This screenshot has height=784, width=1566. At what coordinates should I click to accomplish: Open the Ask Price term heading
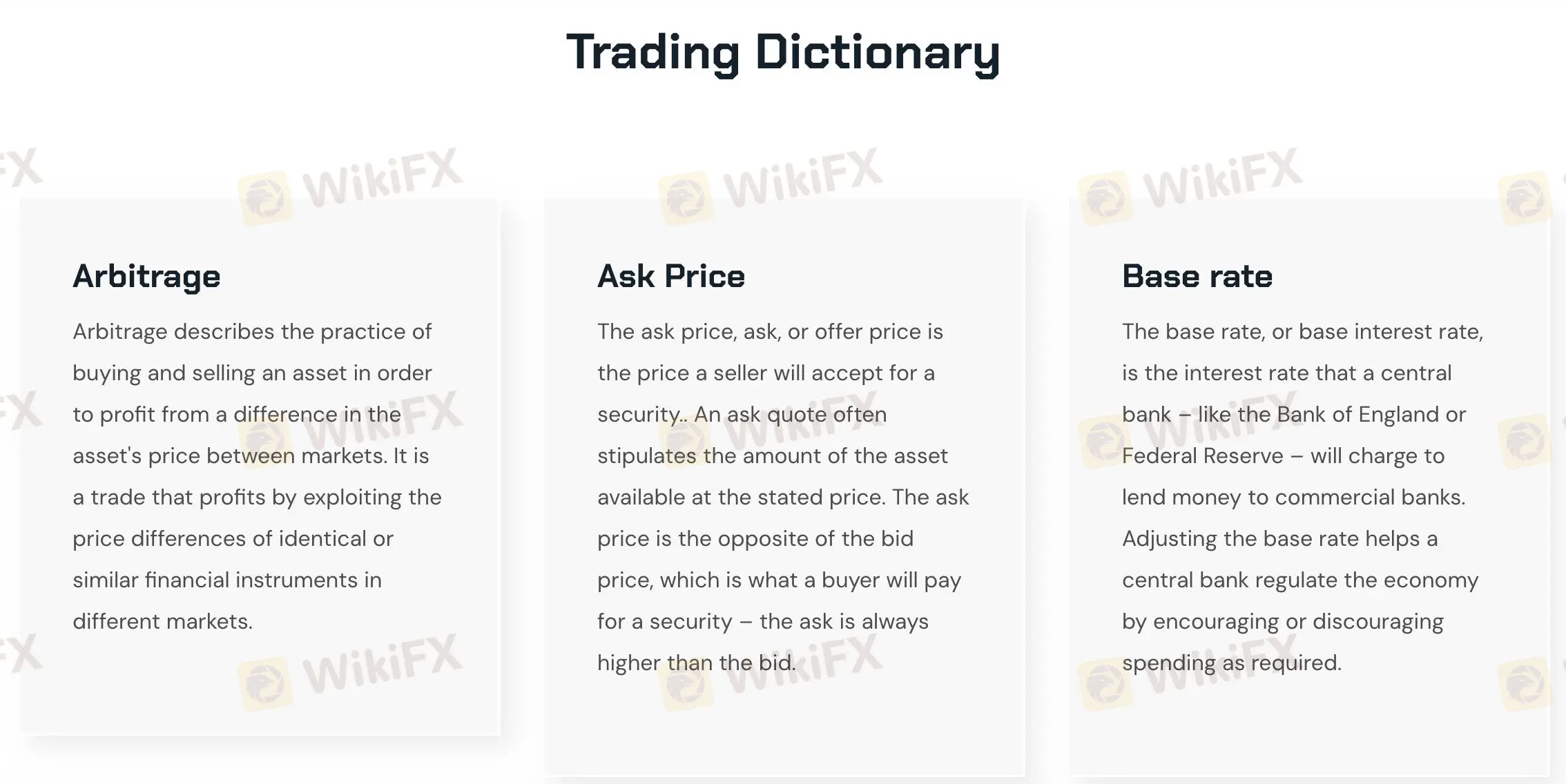click(671, 276)
